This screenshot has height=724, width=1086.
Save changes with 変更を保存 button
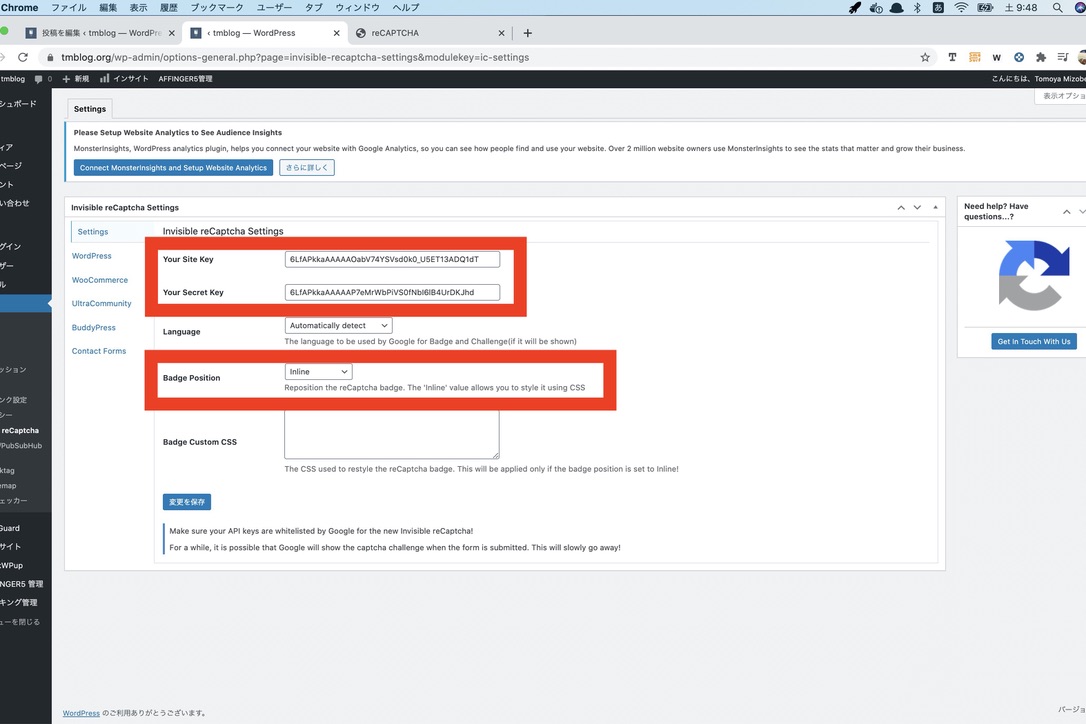(187, 502)
